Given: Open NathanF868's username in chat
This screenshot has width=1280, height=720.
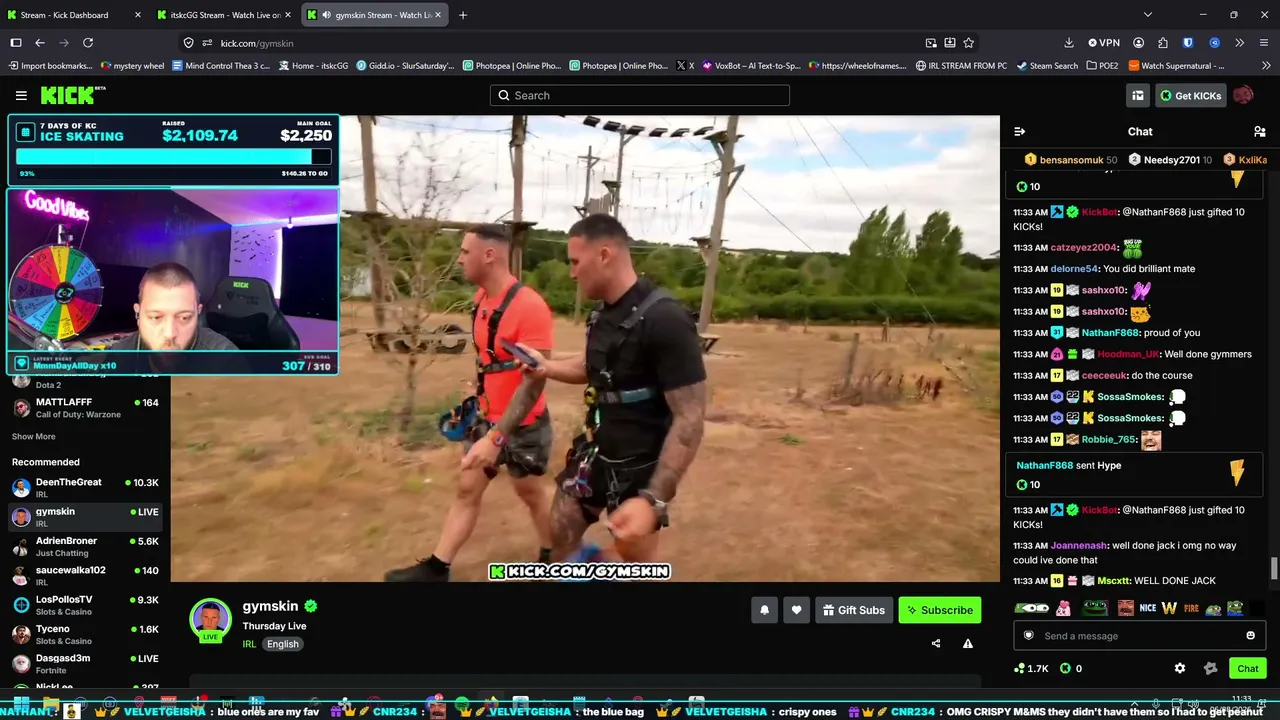Looking at the screenshot, I should click(1110, 333).
